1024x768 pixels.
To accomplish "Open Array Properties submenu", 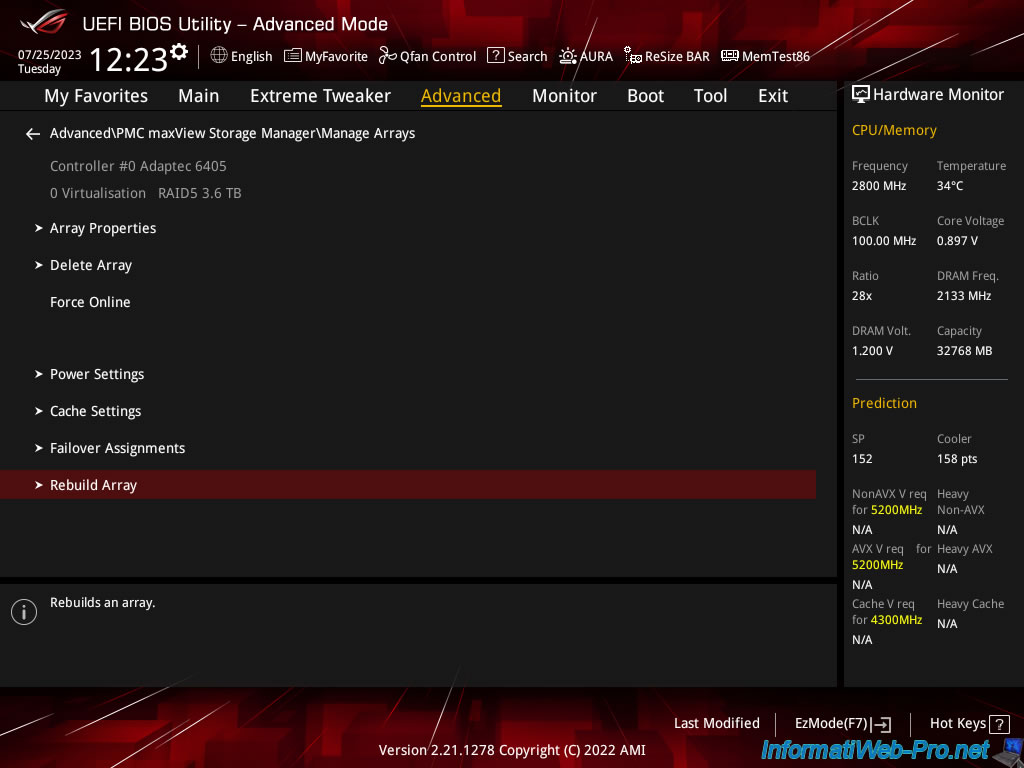I will 103,228.
